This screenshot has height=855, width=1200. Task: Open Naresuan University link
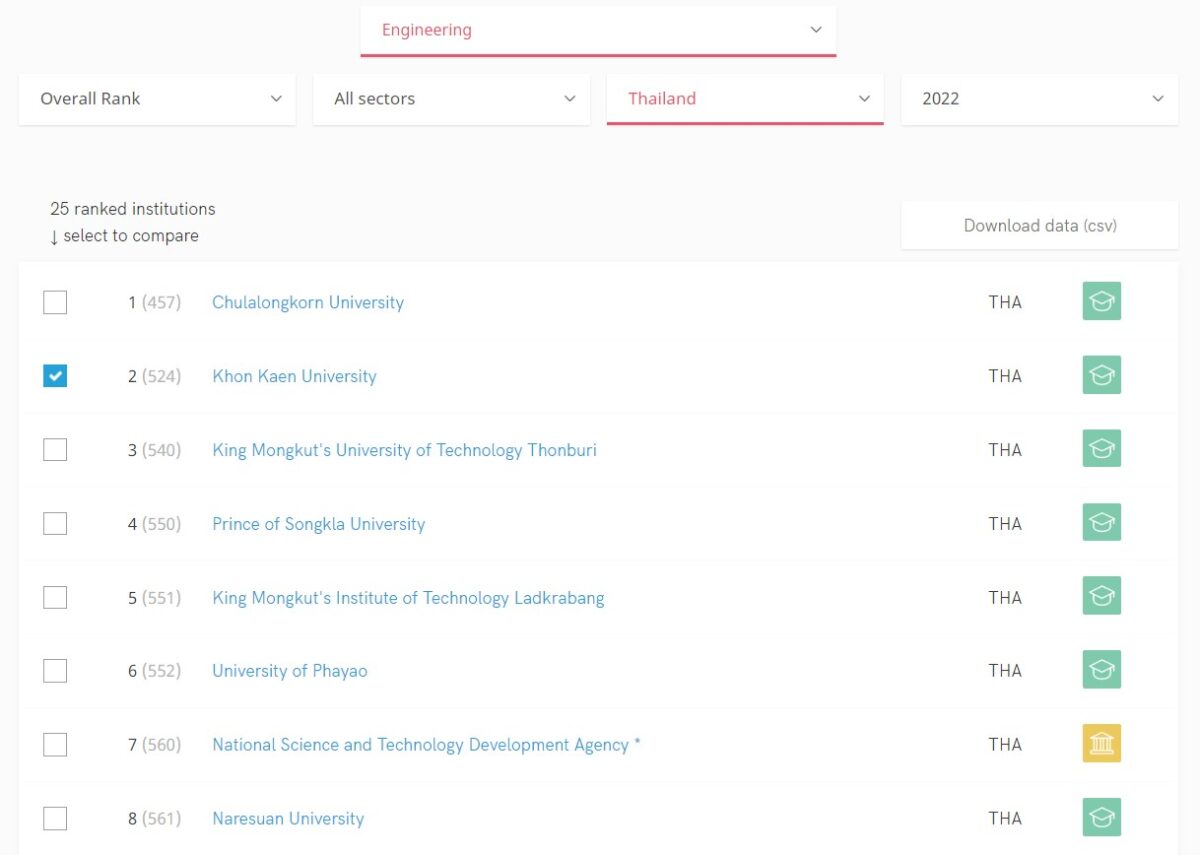click(x=288, y=819)
